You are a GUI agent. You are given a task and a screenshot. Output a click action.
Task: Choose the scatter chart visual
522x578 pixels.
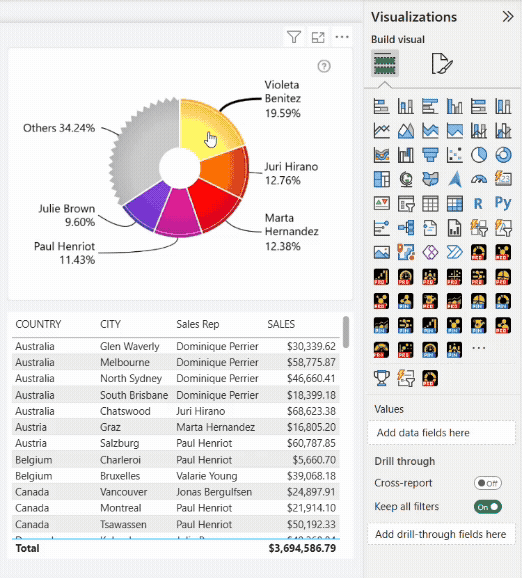[x=454, y=155]
